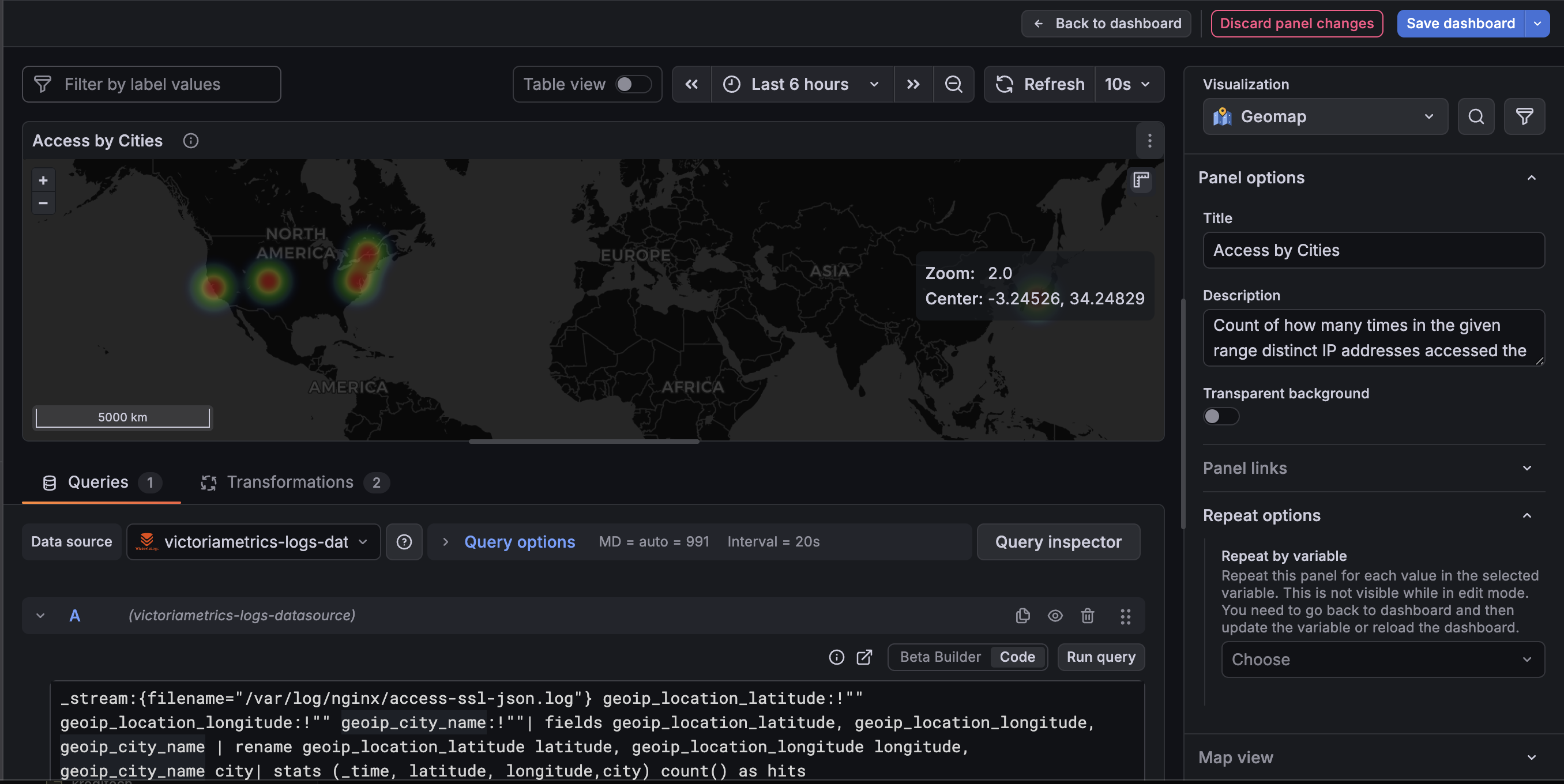This screenshot has height=784, width=1564.
Task: Click the query name A label
Action: (x=74, y=616)
